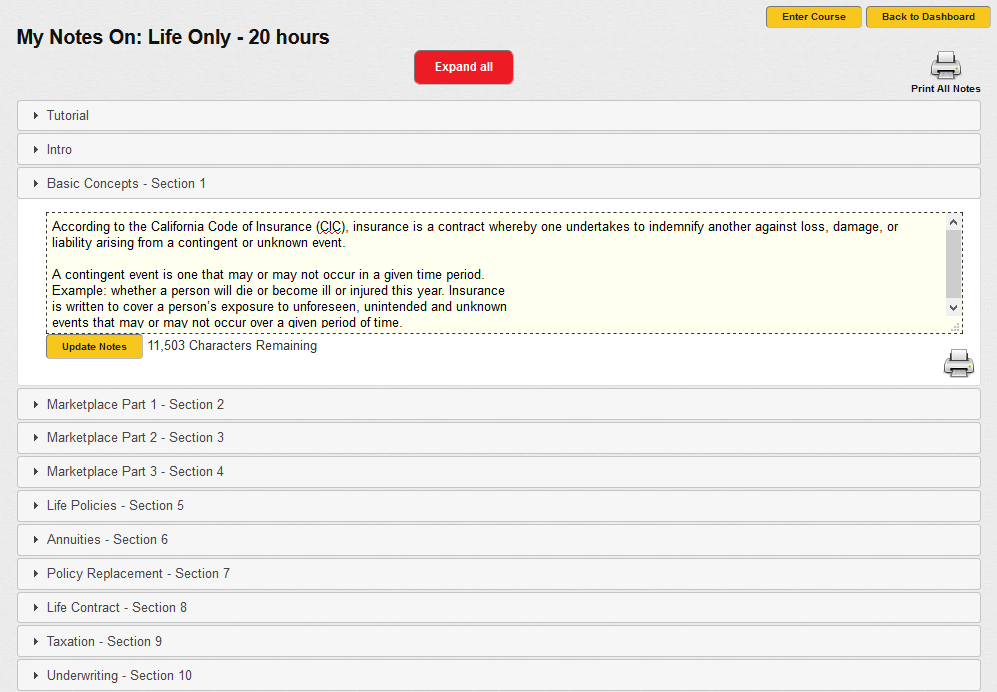Open the Annuities - Section 6 panel
The image size is (997, 692).
pos(107,540)
